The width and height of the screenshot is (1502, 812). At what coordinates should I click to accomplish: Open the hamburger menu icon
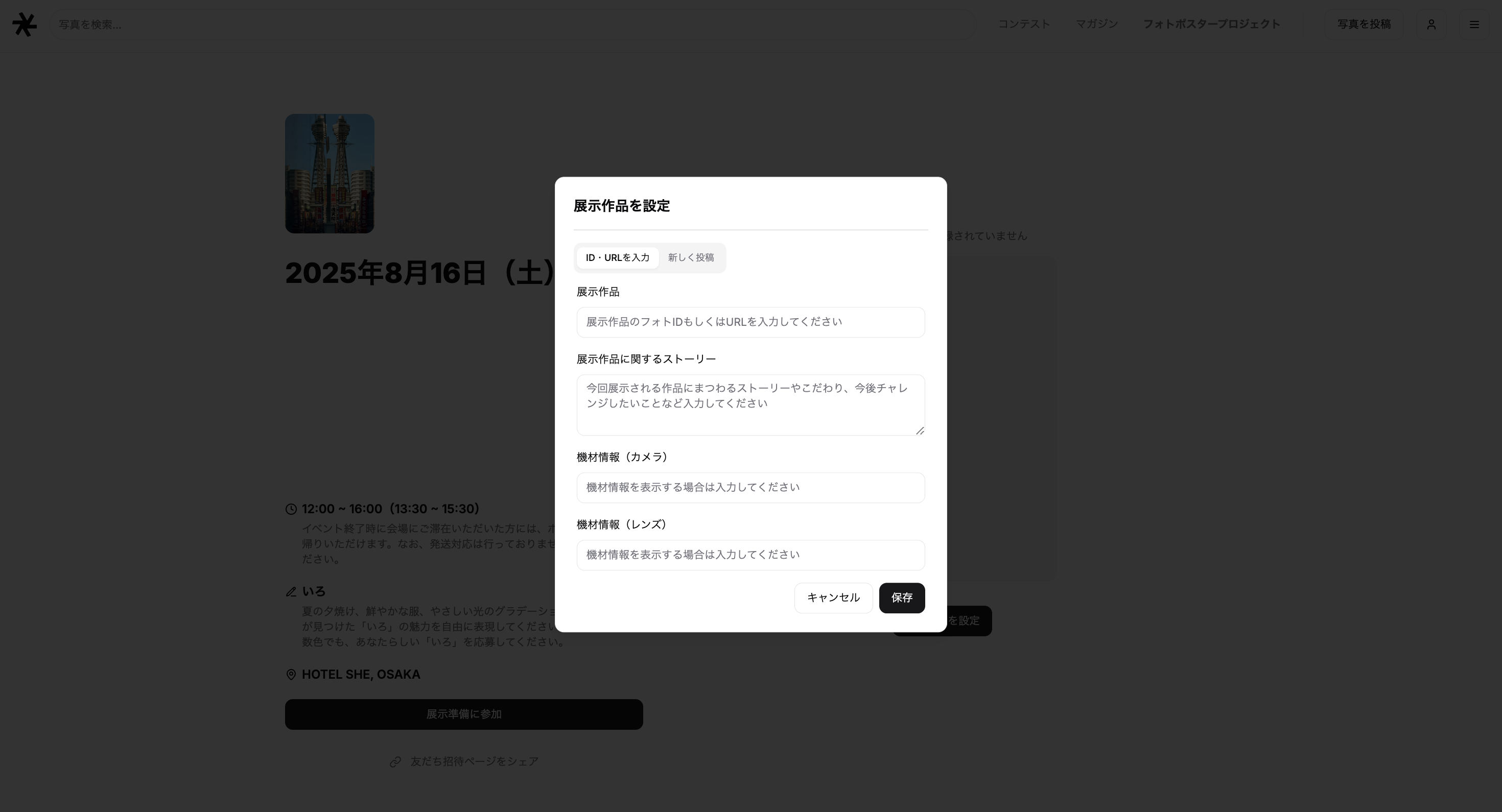tap(1474, 25)
